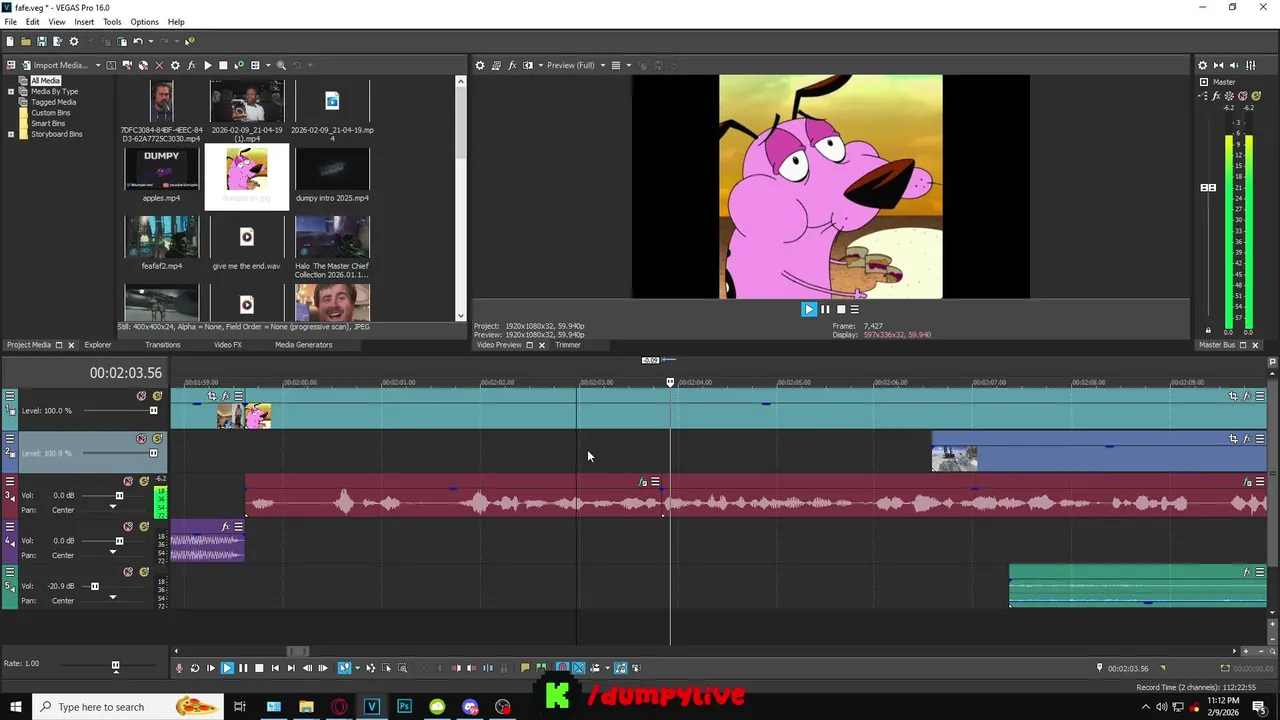Viewport: 1280px width, 720px height.
Task: Click the Undo arrow in main toolbar
Action: pyautogui.click(x=138, y=41)
